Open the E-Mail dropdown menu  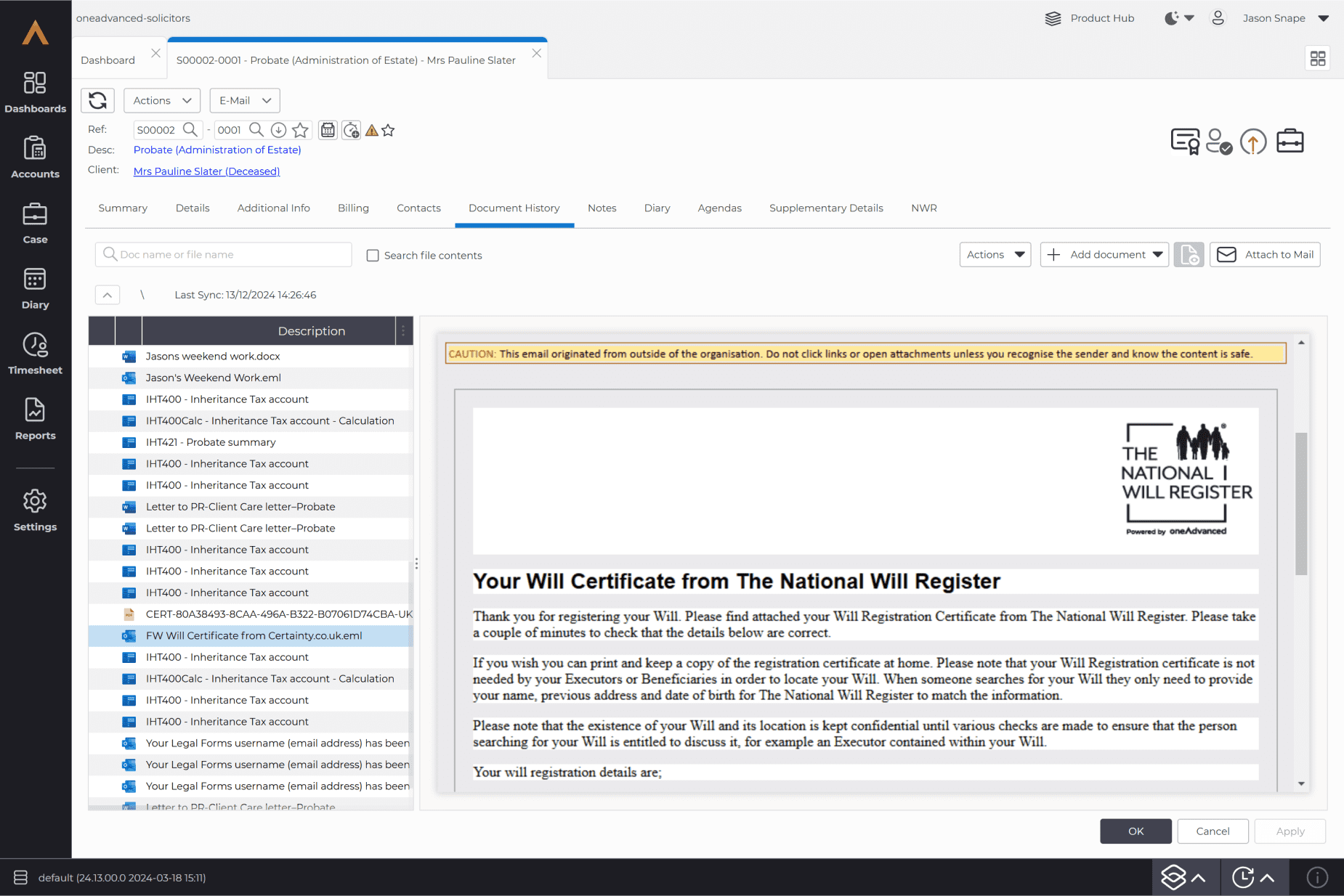click(x=244, y=100)
